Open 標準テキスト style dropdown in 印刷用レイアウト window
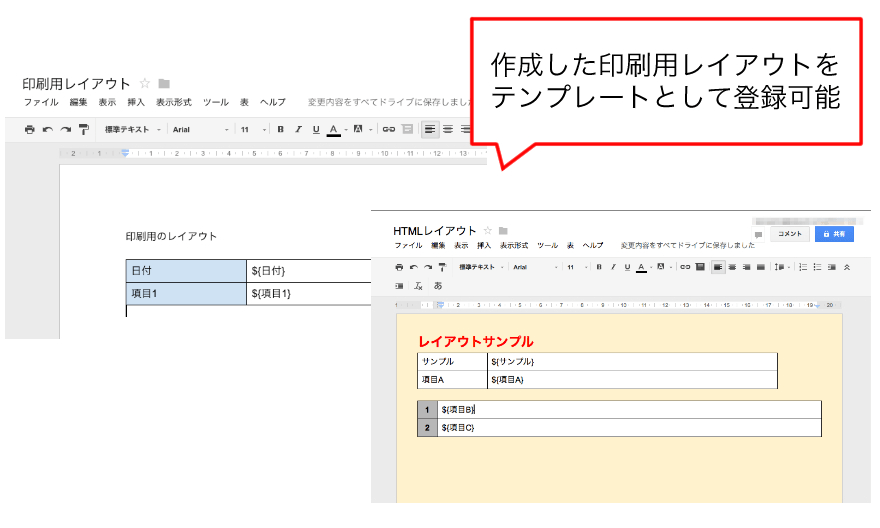 click(132, 130)
